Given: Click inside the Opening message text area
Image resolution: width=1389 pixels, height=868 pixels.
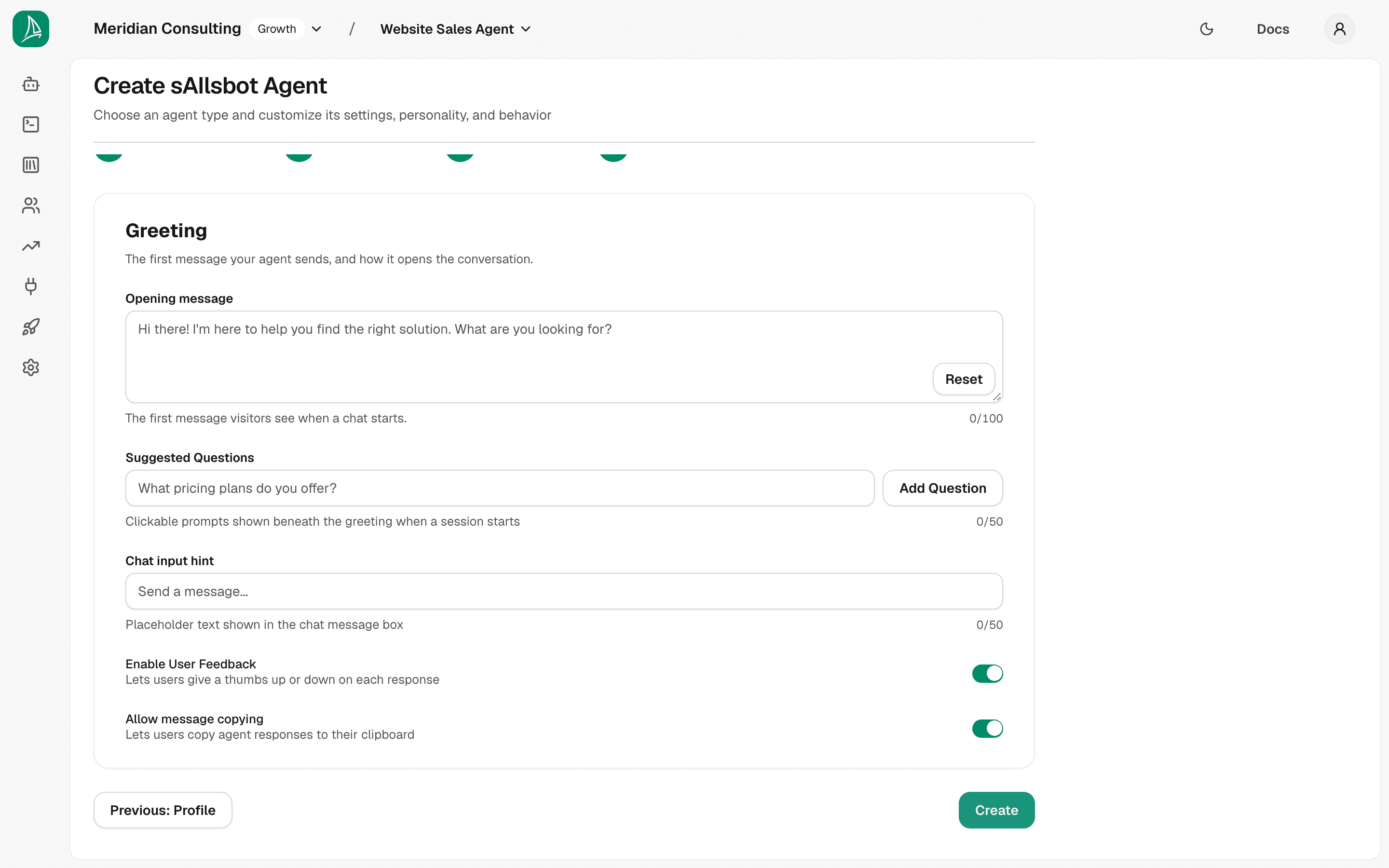Looking at the screenshot, I should click(564, 356).
